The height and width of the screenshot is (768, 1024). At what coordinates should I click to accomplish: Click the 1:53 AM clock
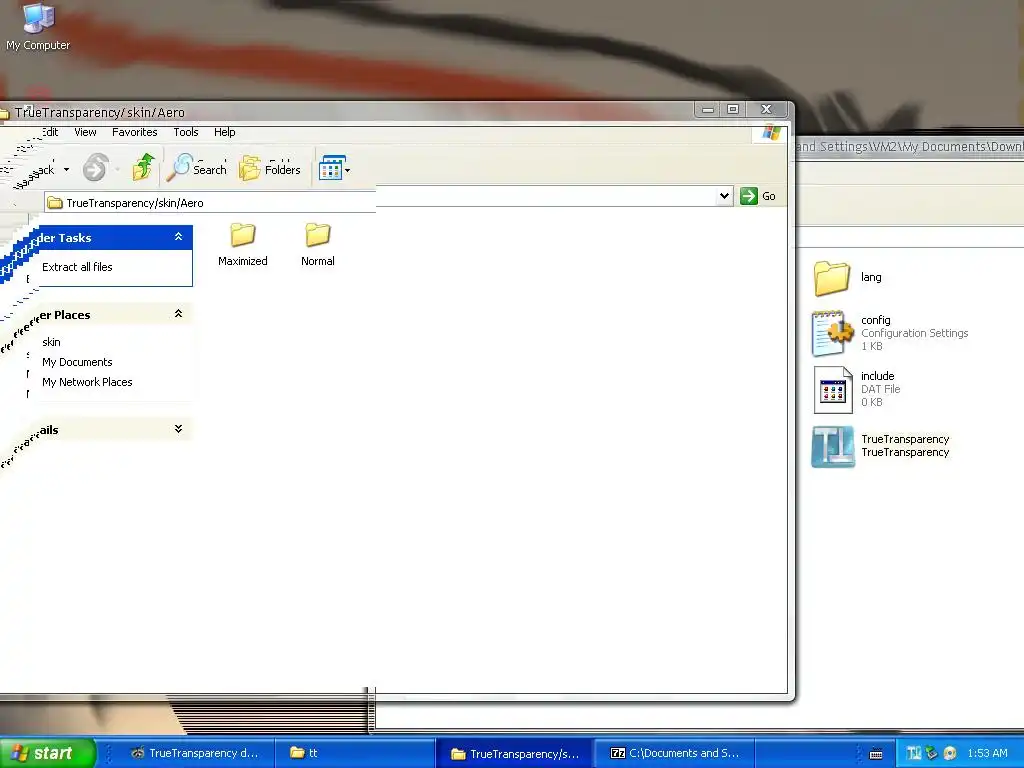pos(987,754)
